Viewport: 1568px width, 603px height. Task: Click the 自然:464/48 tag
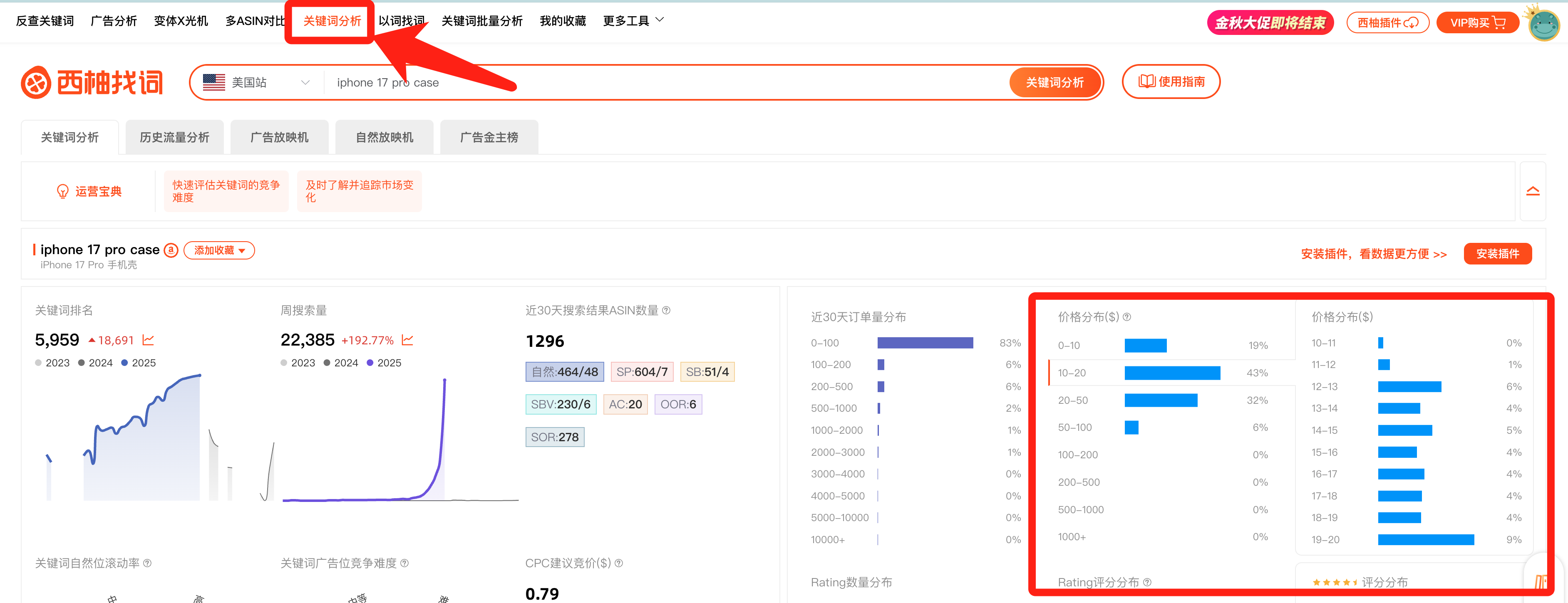point(565,372)
